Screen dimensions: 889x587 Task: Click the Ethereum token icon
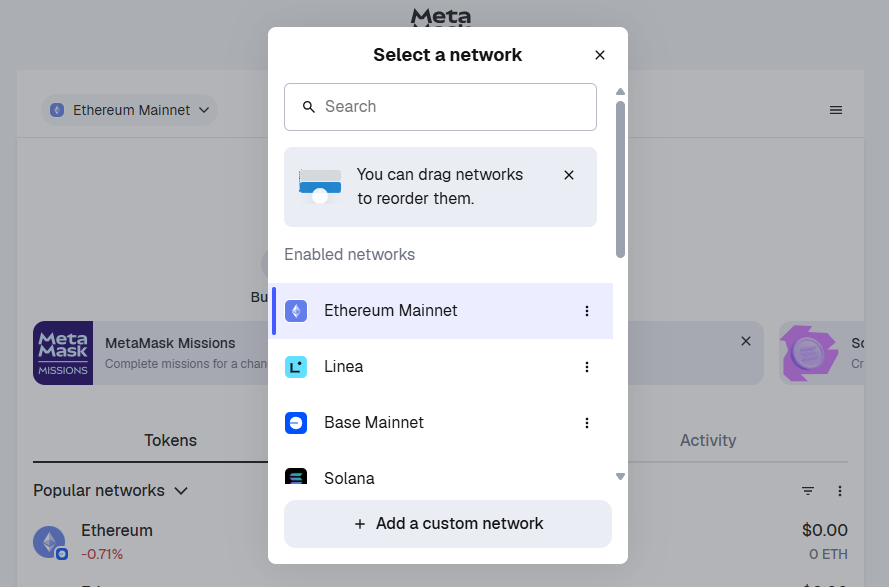click(x=50, y=541)
